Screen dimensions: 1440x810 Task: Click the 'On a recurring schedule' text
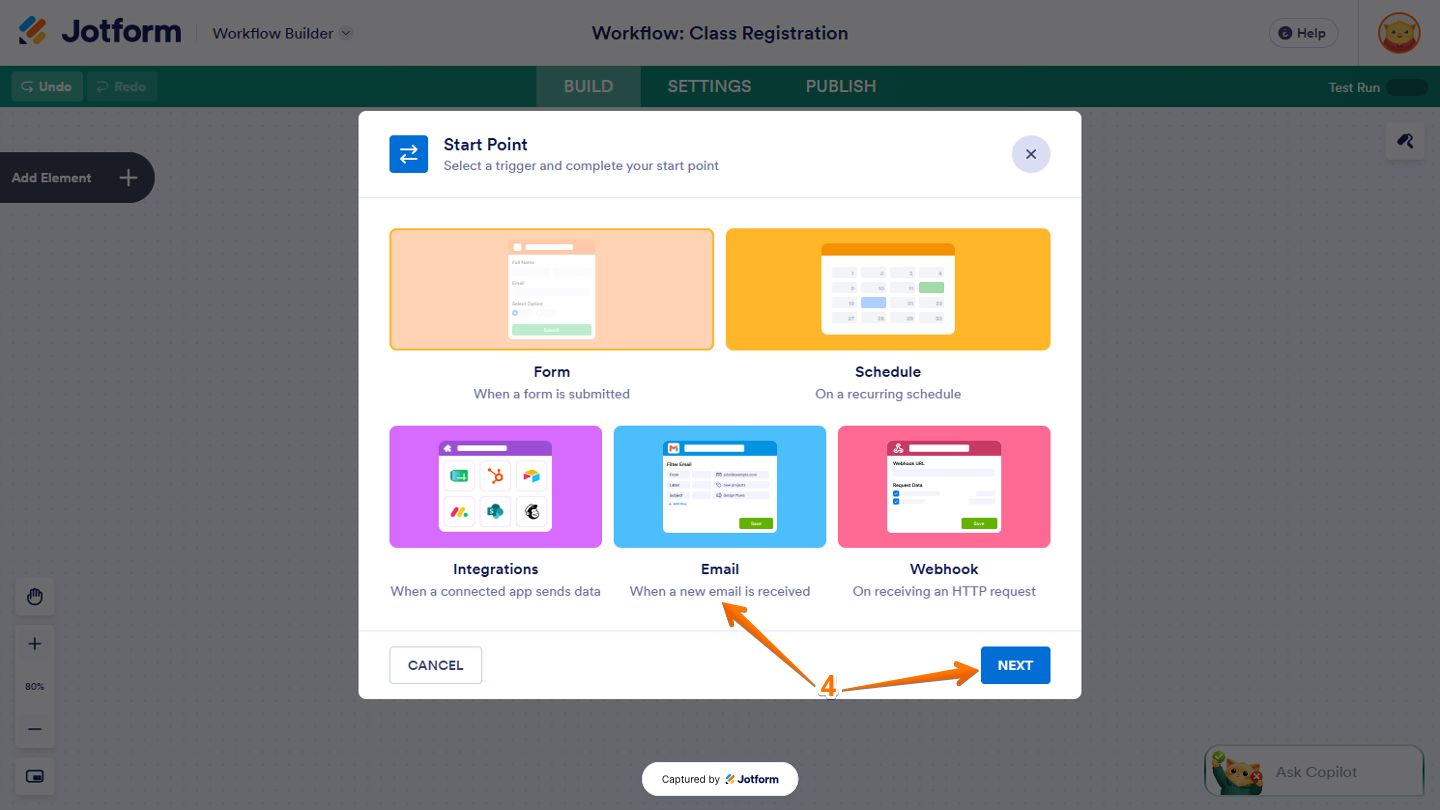pos(888,394)
